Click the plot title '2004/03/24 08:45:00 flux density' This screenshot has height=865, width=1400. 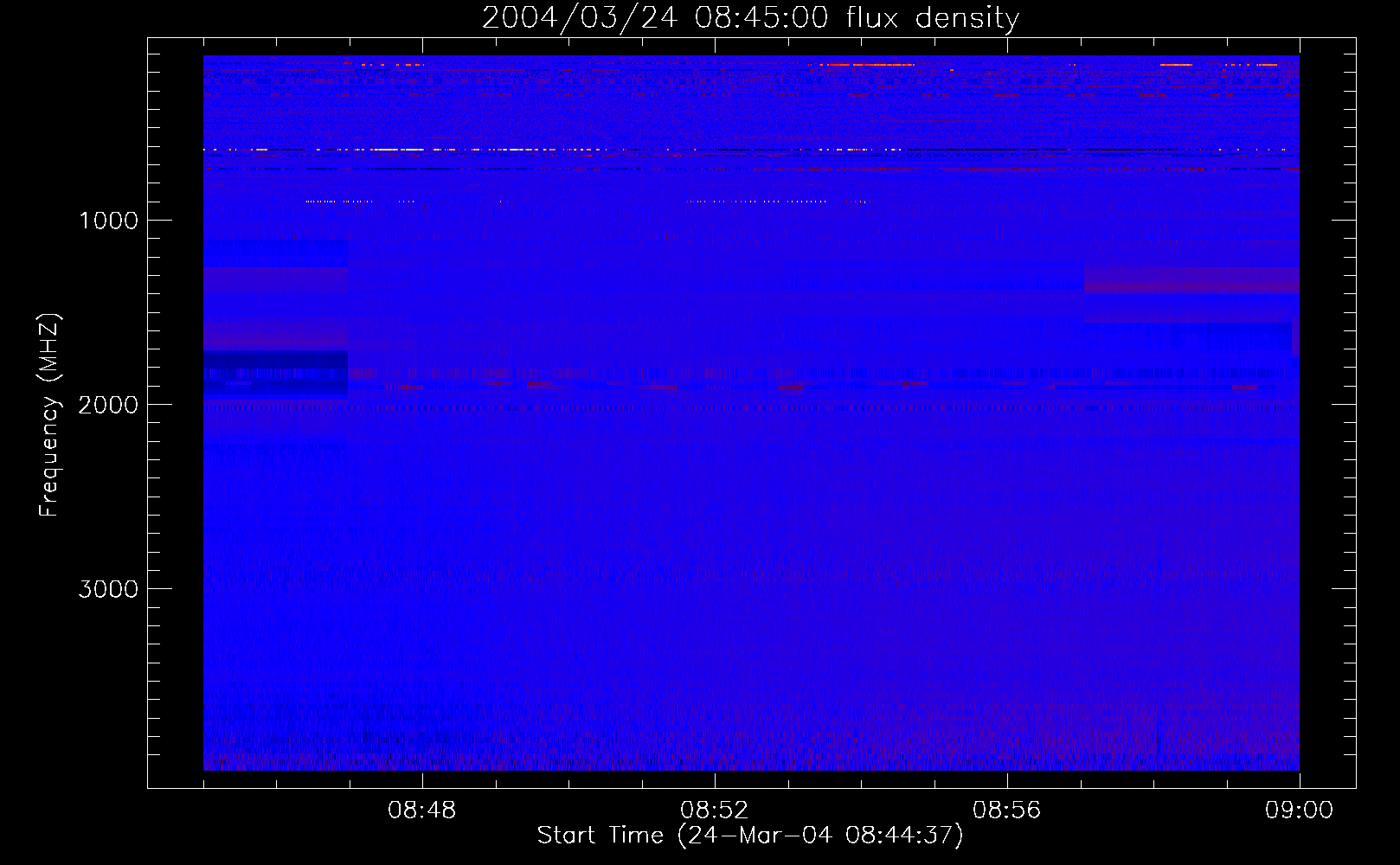pos(750,19)
